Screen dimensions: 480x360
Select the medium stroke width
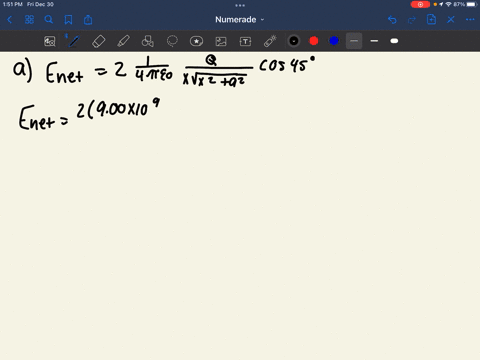click(x=374, y=41)
